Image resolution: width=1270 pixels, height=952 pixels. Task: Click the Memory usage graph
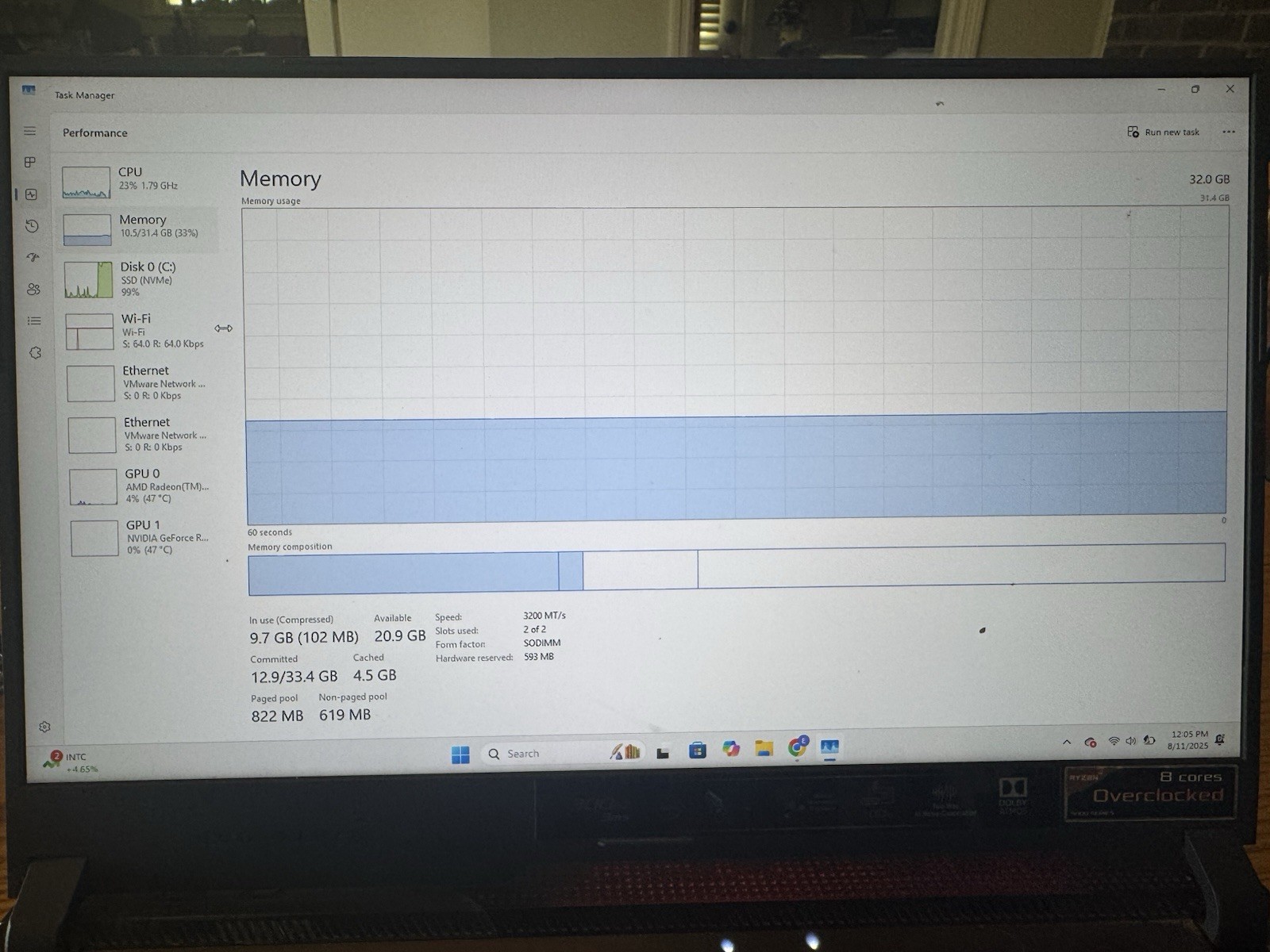(737, 366)
